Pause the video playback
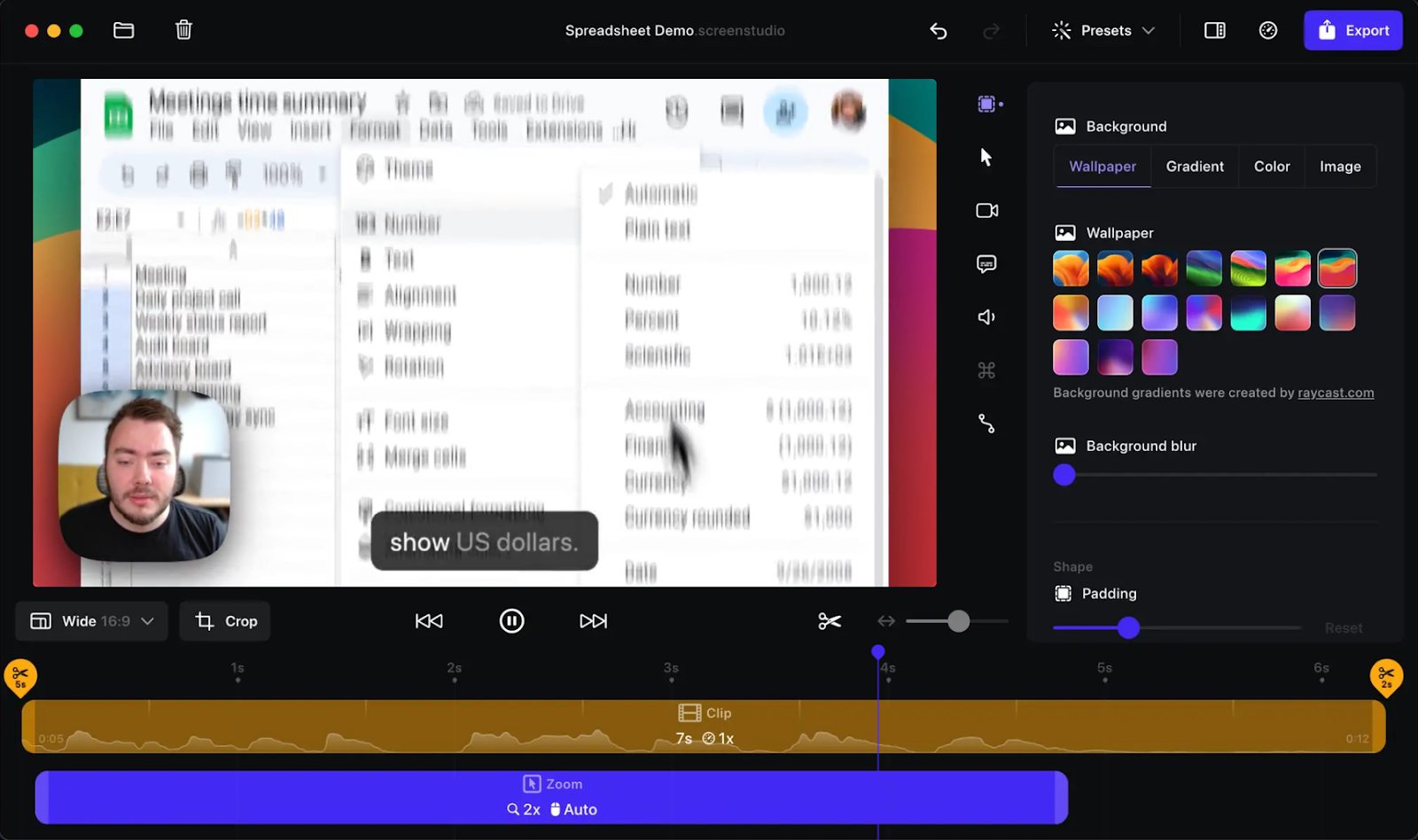The width and height of the screenshot is (1418, 840). pyautogui.click(x=511, y=621)
